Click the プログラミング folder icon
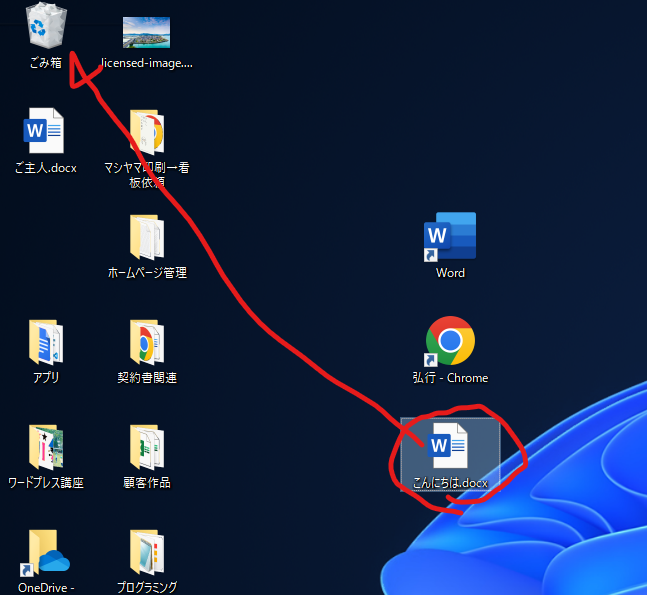647x595 pixels. point(146,552)
